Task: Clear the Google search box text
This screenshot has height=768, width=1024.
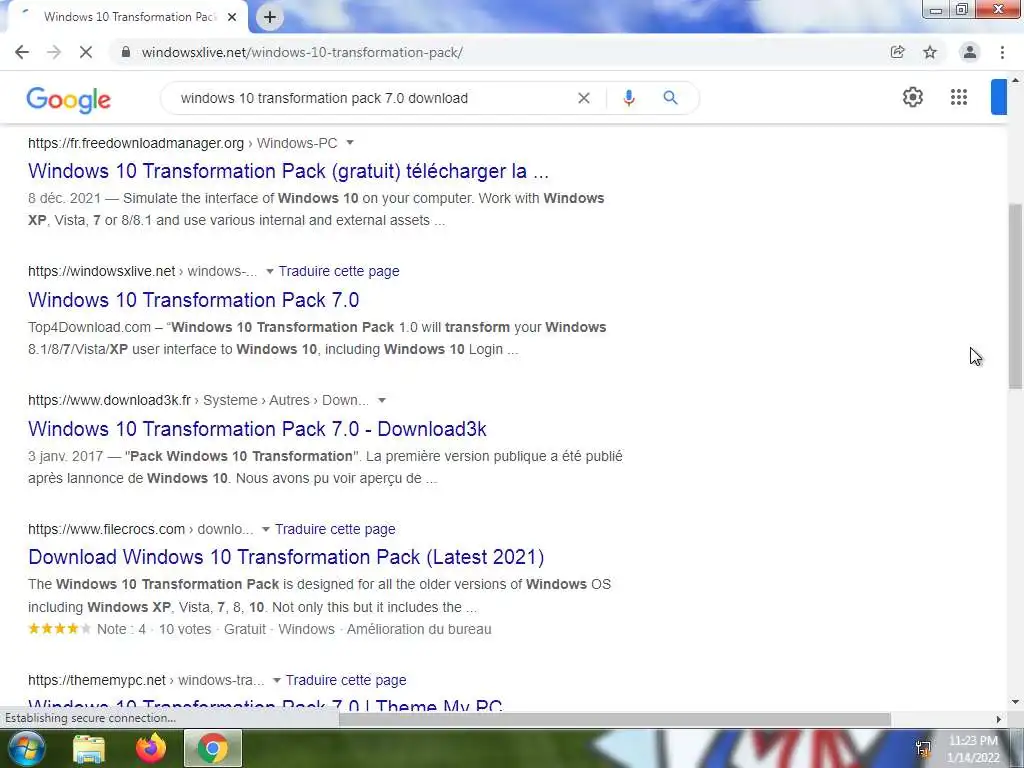Action: (584, 98)
